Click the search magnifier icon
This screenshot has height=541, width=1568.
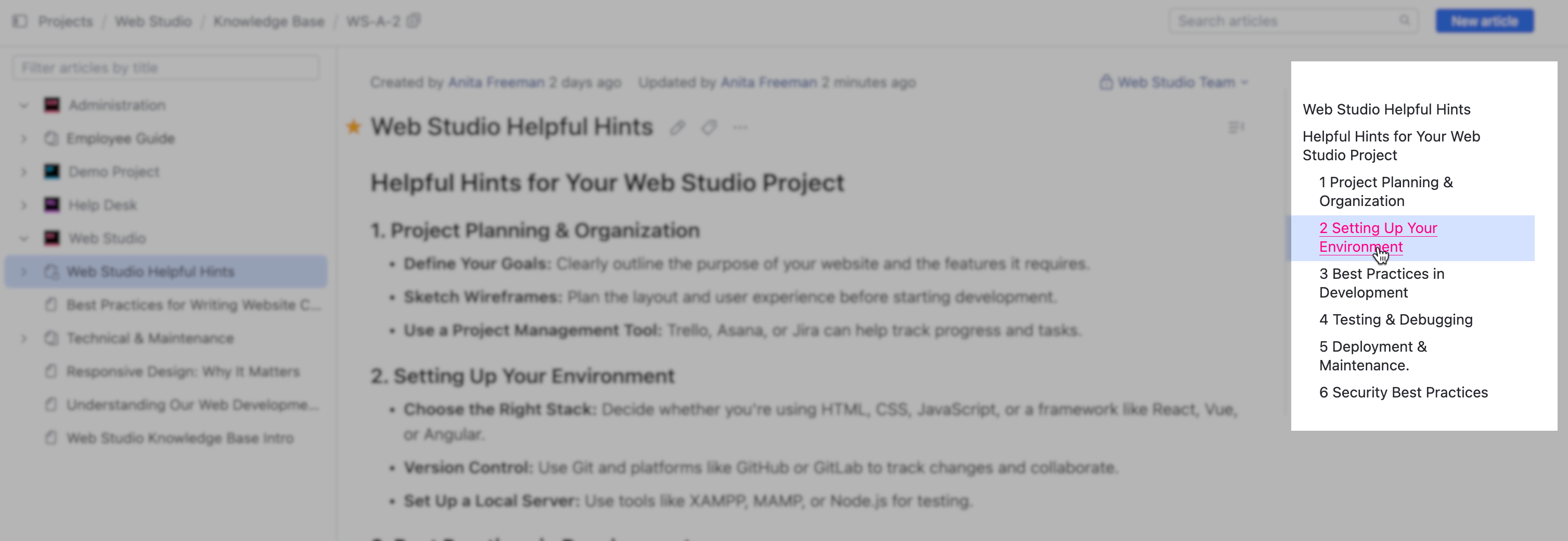click(x=1404, y=21)
